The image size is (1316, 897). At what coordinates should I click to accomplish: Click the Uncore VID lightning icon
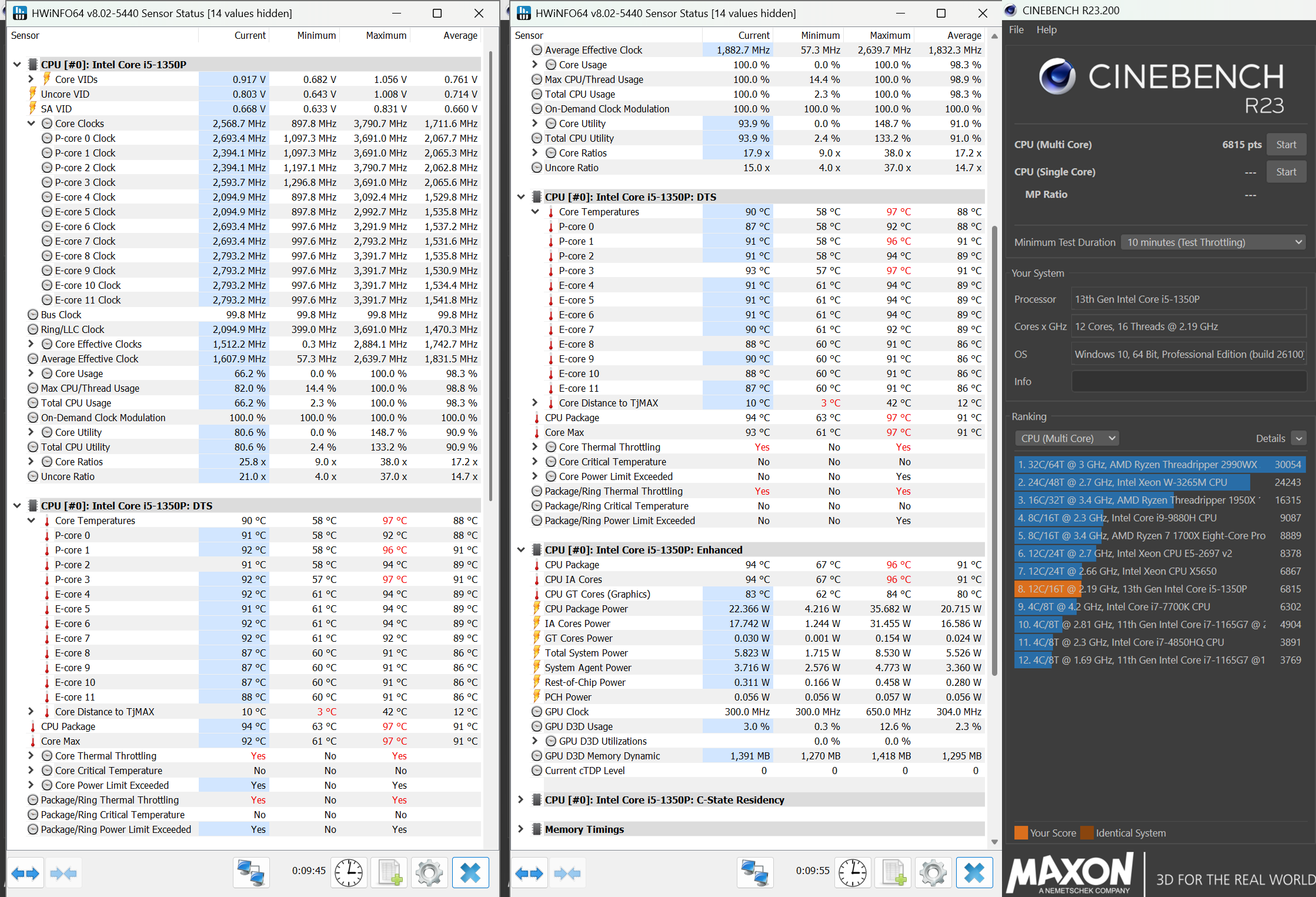click(x=33, y=94)
